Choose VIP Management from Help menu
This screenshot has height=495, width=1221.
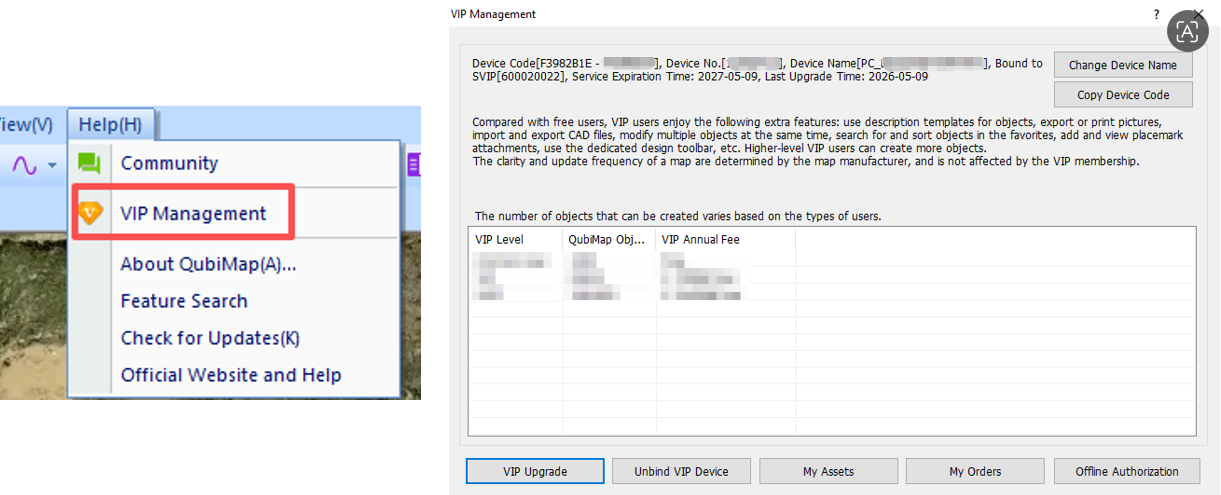point(193,213)
